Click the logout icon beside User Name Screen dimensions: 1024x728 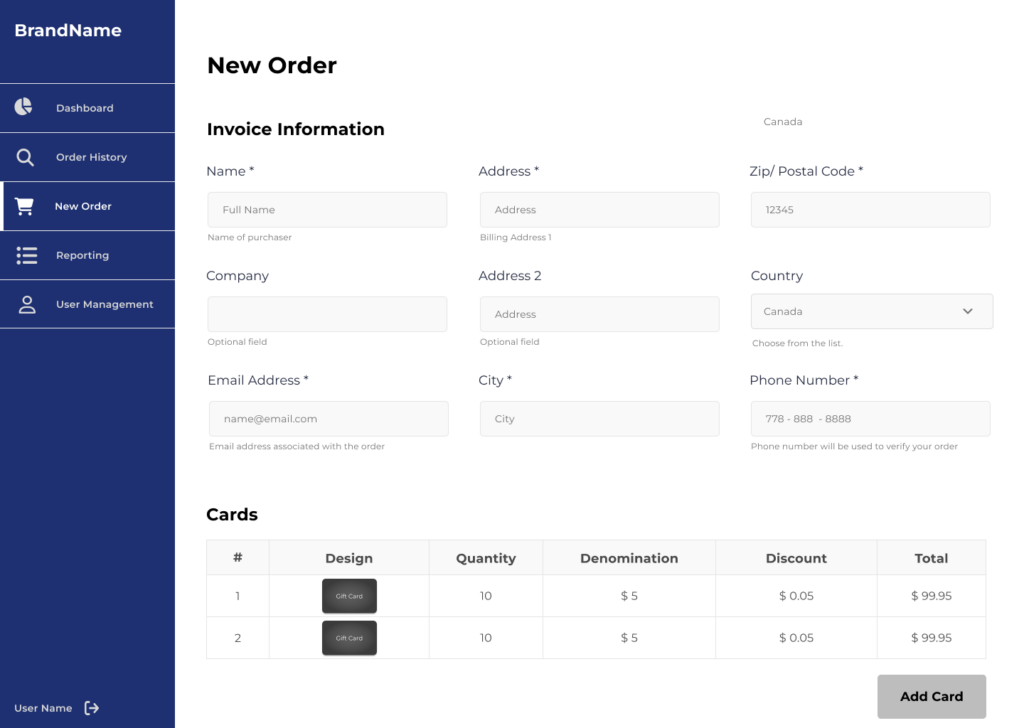click(x=92, y=708)
